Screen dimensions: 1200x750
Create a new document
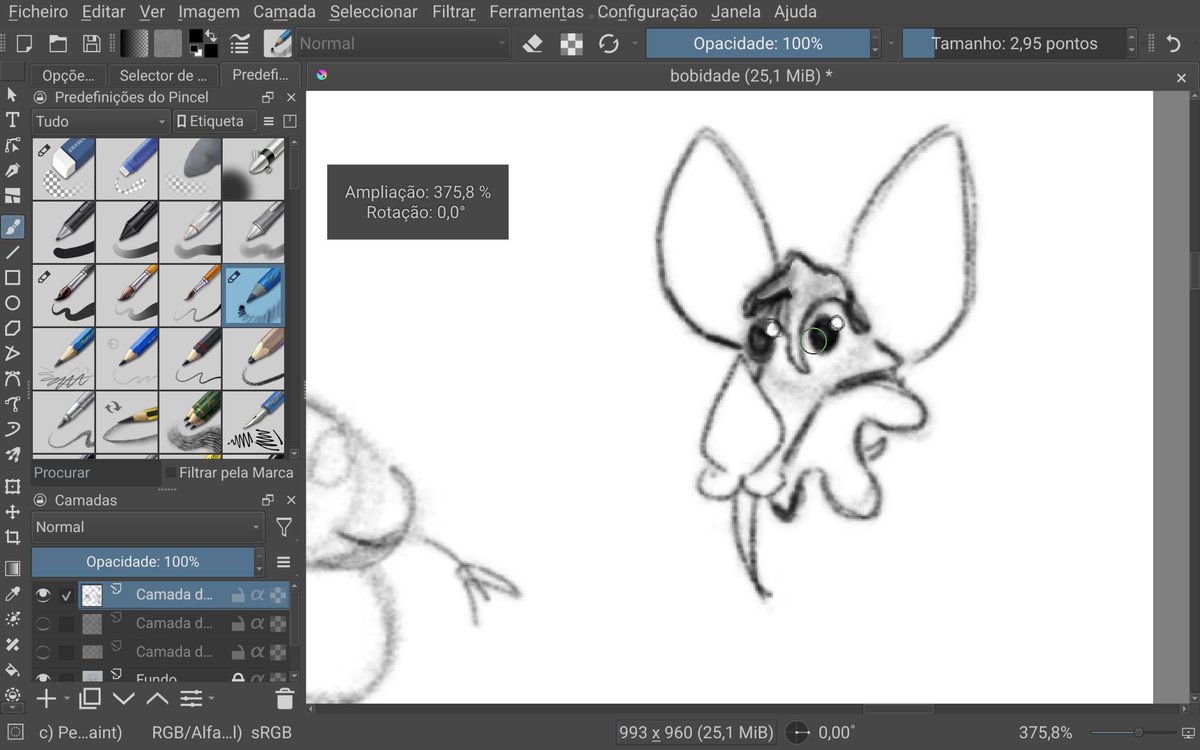25,43
